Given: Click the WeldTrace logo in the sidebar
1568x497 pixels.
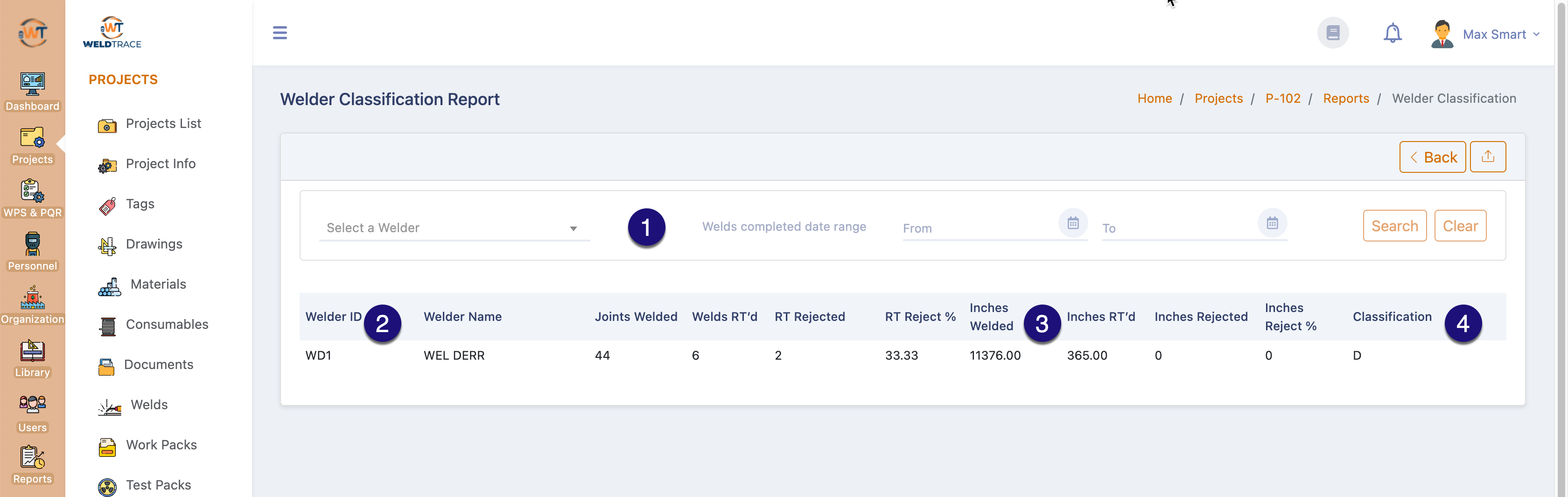Looking at the screenshot, I should [112, 32].
